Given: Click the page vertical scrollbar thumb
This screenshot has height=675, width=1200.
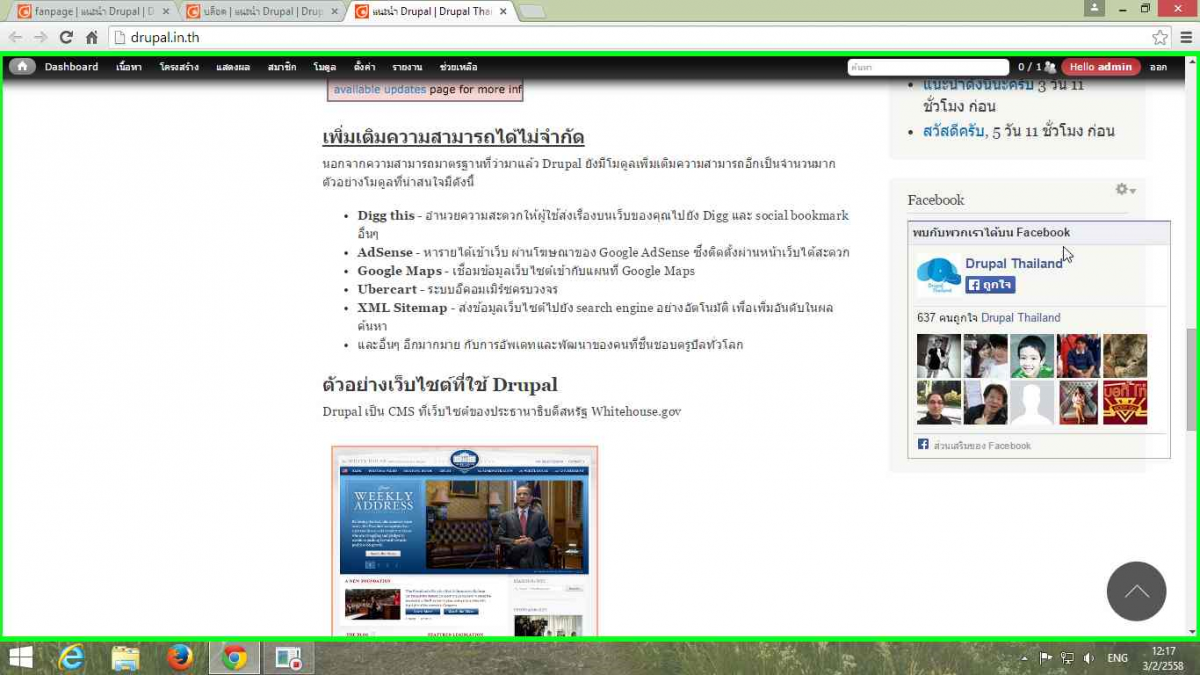Looking at the screenshot, I should point(1191,380).
